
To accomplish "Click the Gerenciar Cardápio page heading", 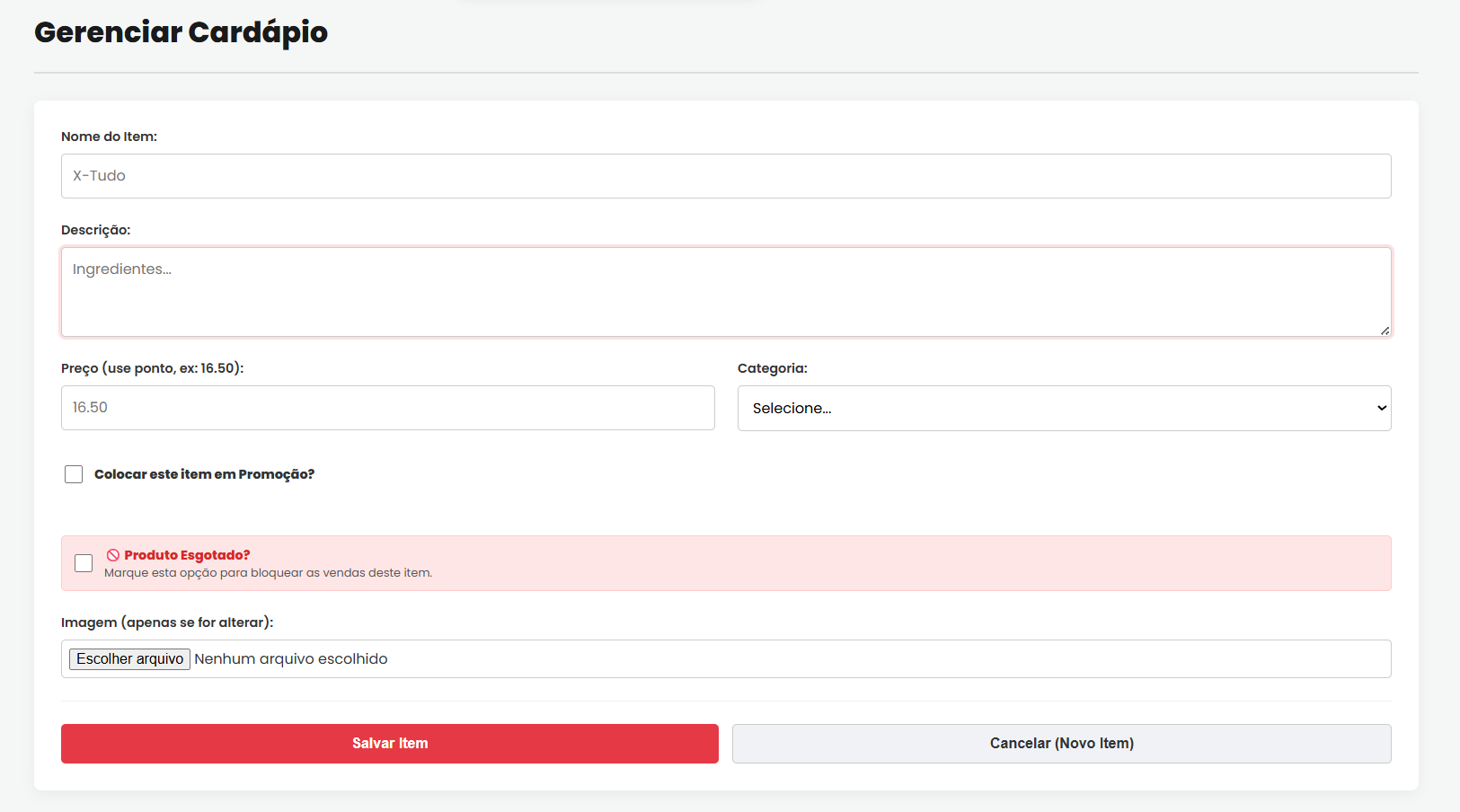I will tap(181, 32).
